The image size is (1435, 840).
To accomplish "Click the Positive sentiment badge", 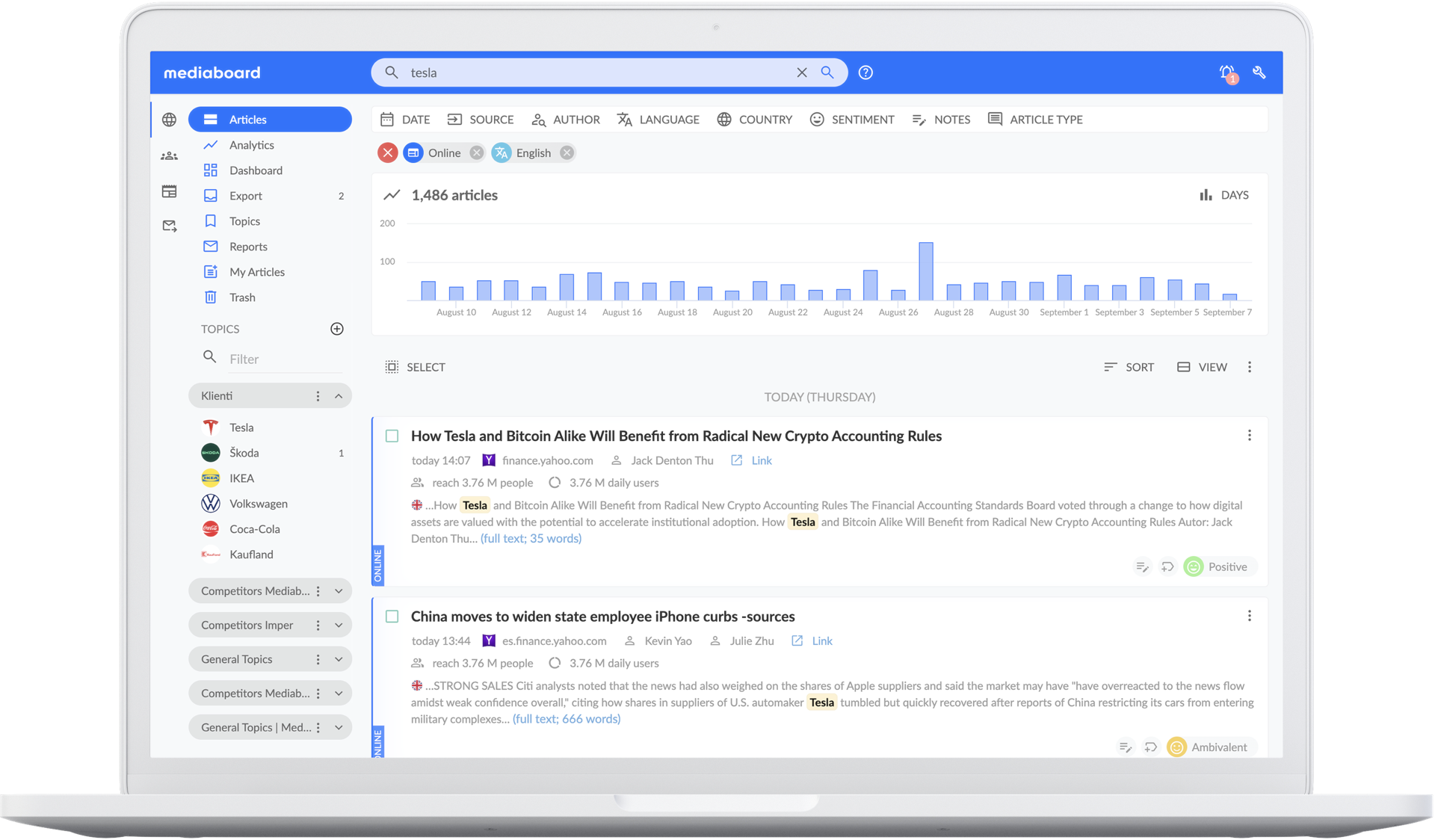I will [x=1218, y=566].
